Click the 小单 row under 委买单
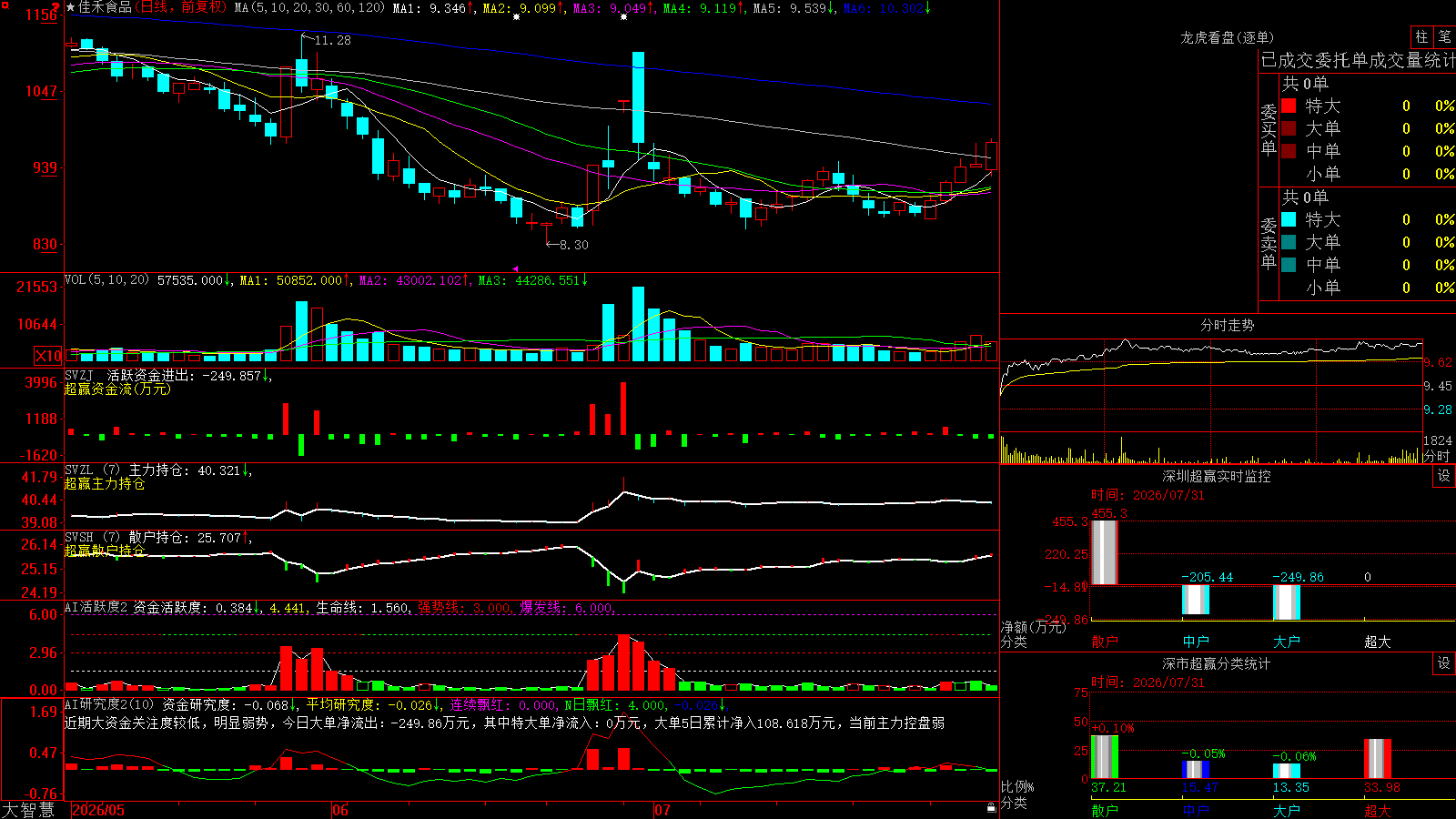The height and width of the screenshot is (819, 1456). coord(1368,174)
